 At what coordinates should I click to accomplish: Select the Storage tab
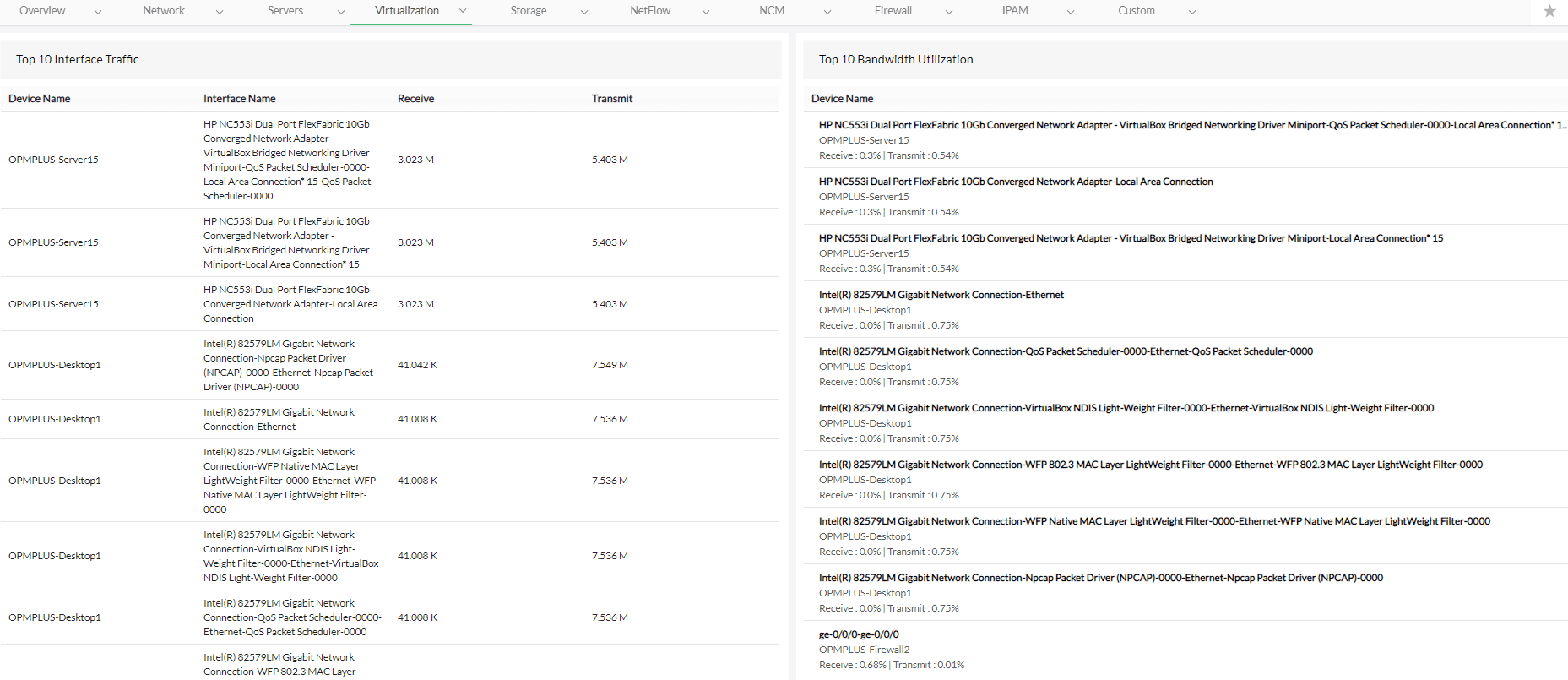pos(529,11)
